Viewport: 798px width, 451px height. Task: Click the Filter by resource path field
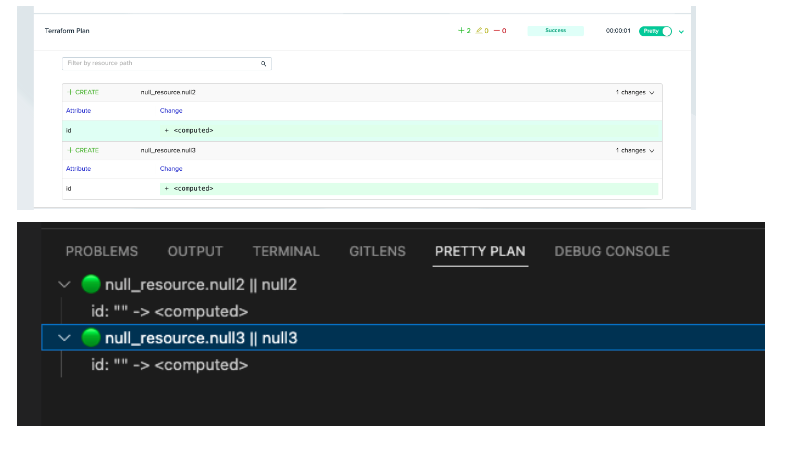click(x=166, y=63)
